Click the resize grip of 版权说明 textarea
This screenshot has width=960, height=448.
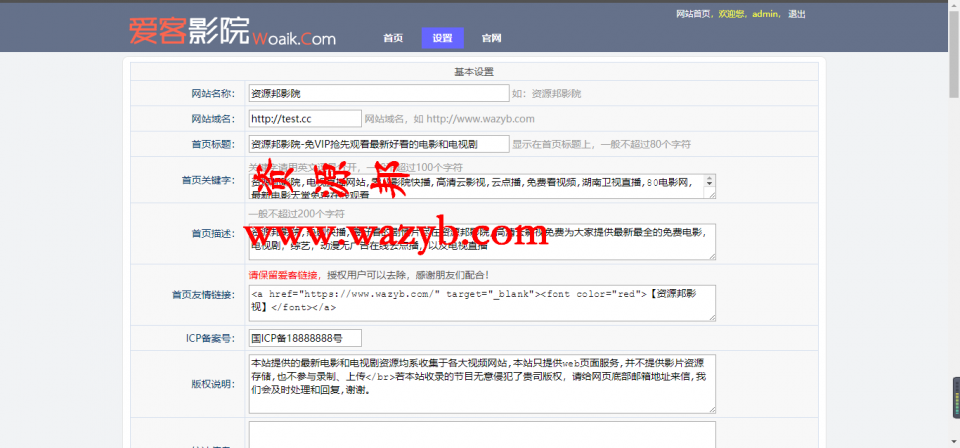[x=712, y=410]
